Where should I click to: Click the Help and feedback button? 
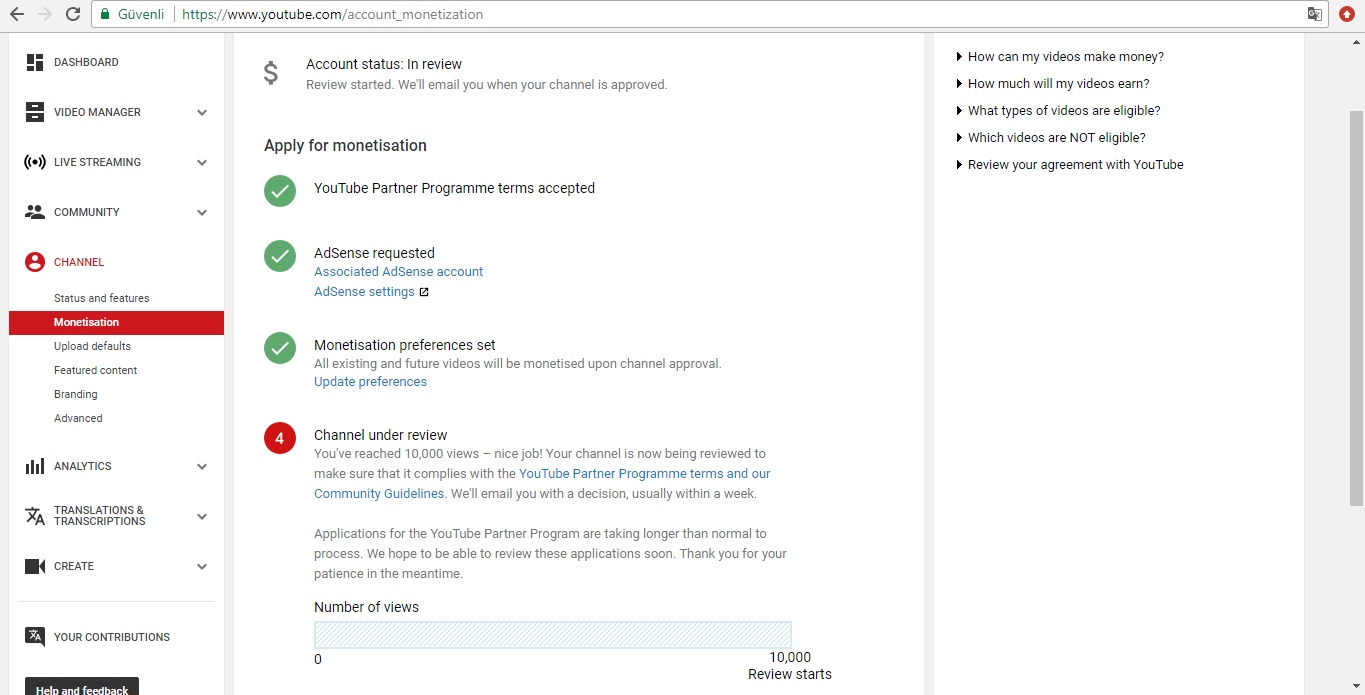[x=82, y=687]
